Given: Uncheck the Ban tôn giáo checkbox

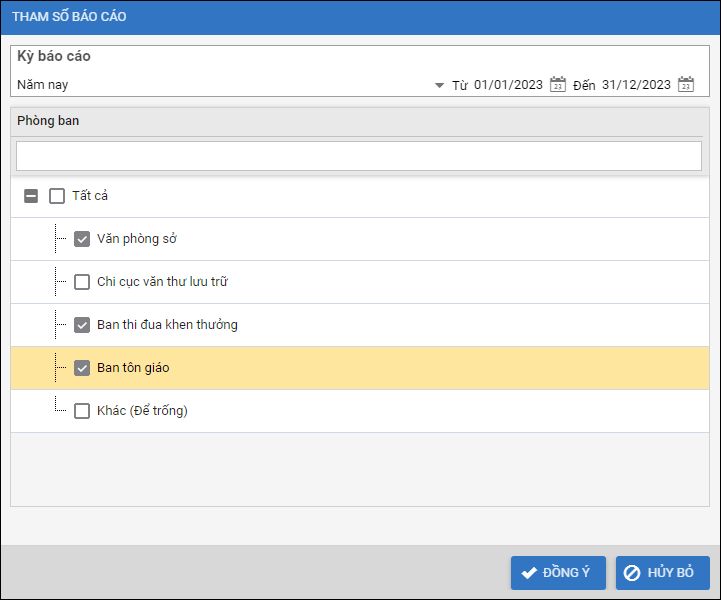Looking at the screenshot, I should [82, 368].
